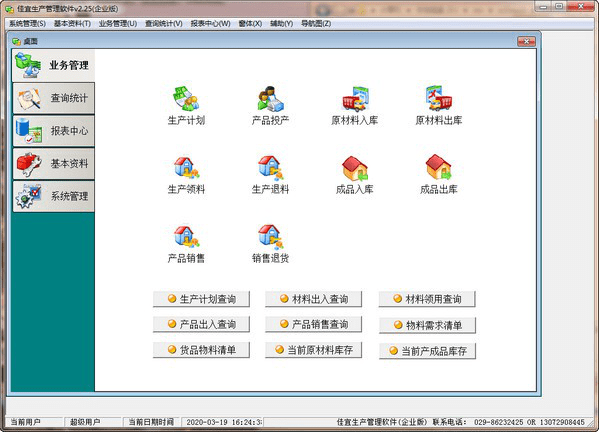Open the 业务管理(U) menu
This screenshot has height=432, width=599.
(118, 24)
